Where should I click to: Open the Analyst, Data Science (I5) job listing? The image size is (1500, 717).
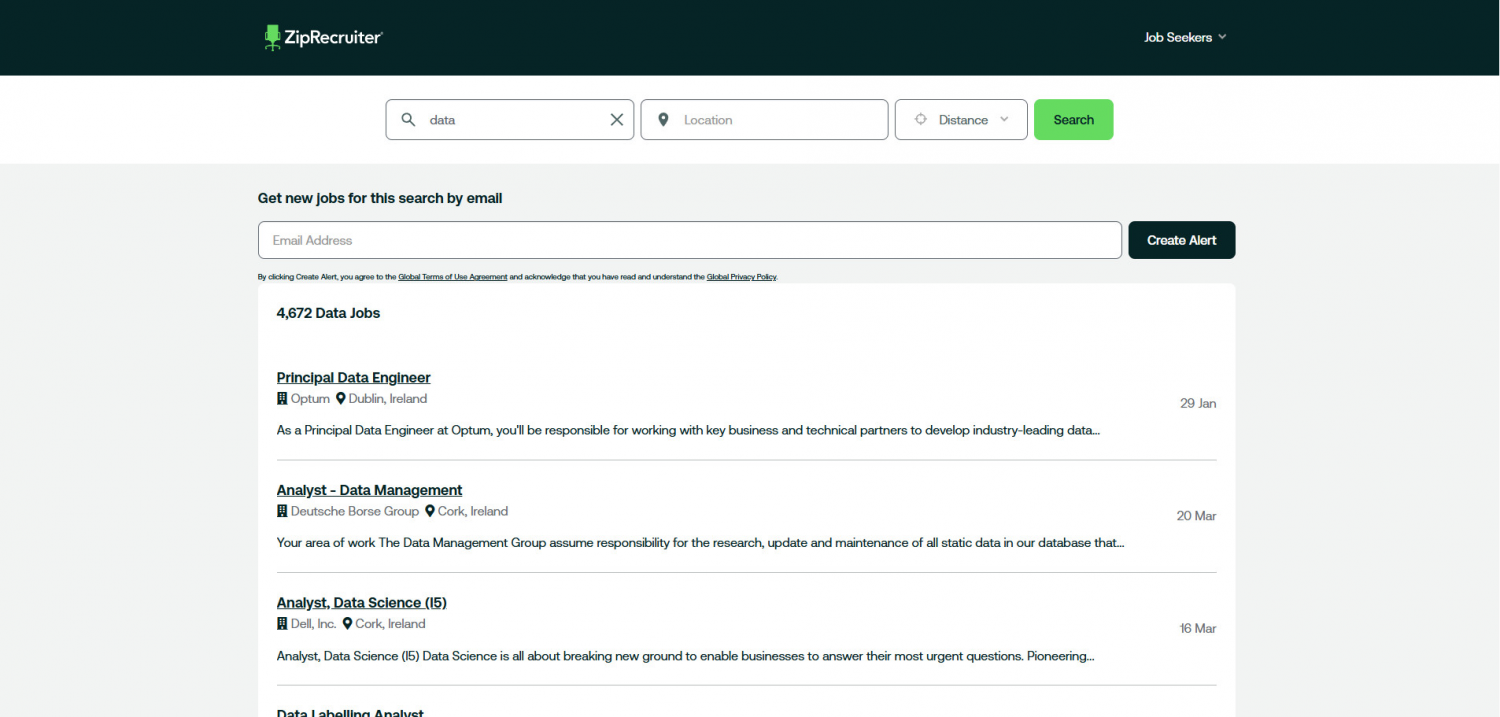[x=362, y=603]
